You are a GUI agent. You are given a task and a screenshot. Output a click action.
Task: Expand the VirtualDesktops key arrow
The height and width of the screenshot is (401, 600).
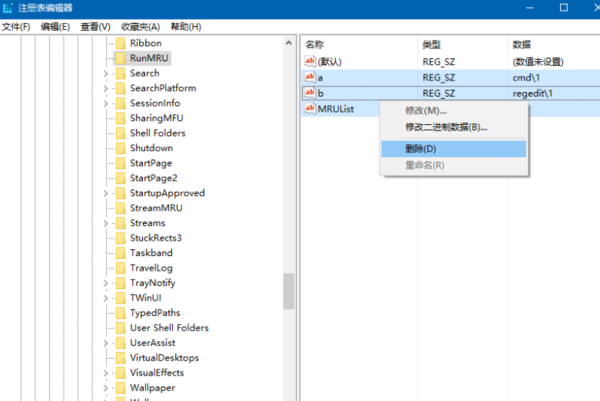pos(106,357)
